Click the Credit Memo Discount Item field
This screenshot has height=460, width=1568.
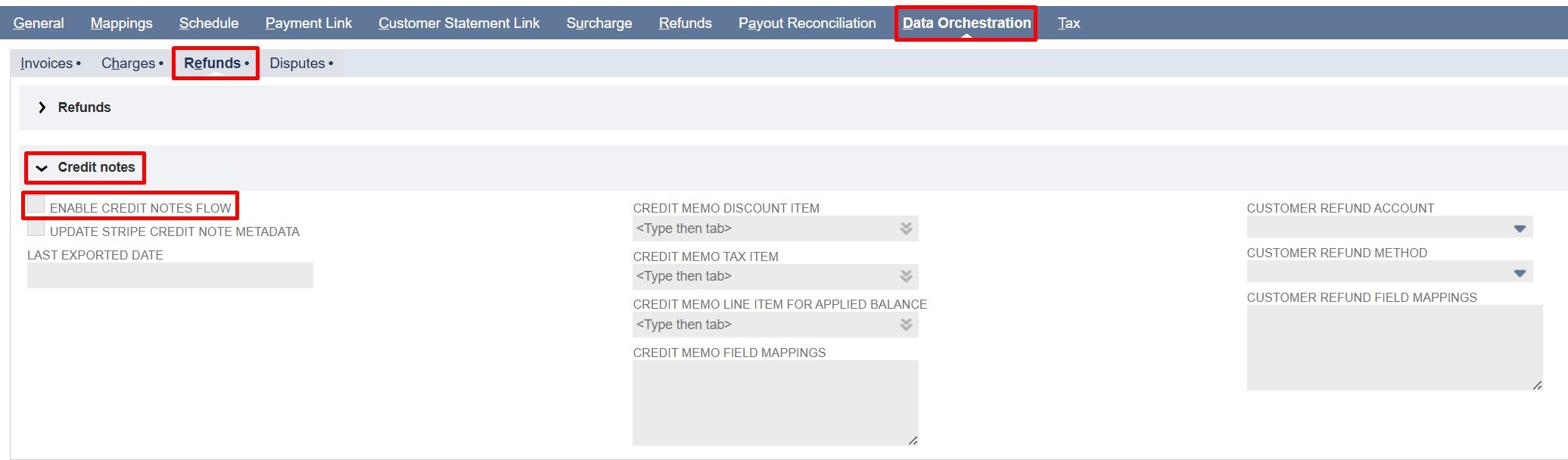(763, 228)
